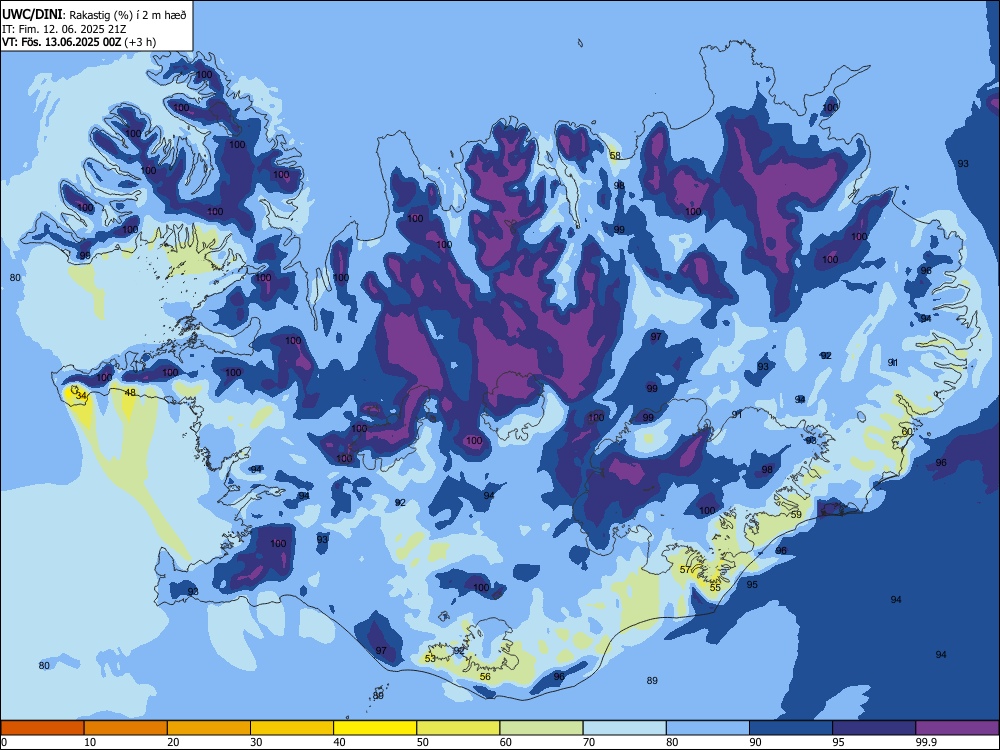Screen dimensions: 1000x750
Task: Click the 'UWC/DINI' title text
Action: pyautogui.click(x=32, y=14)
